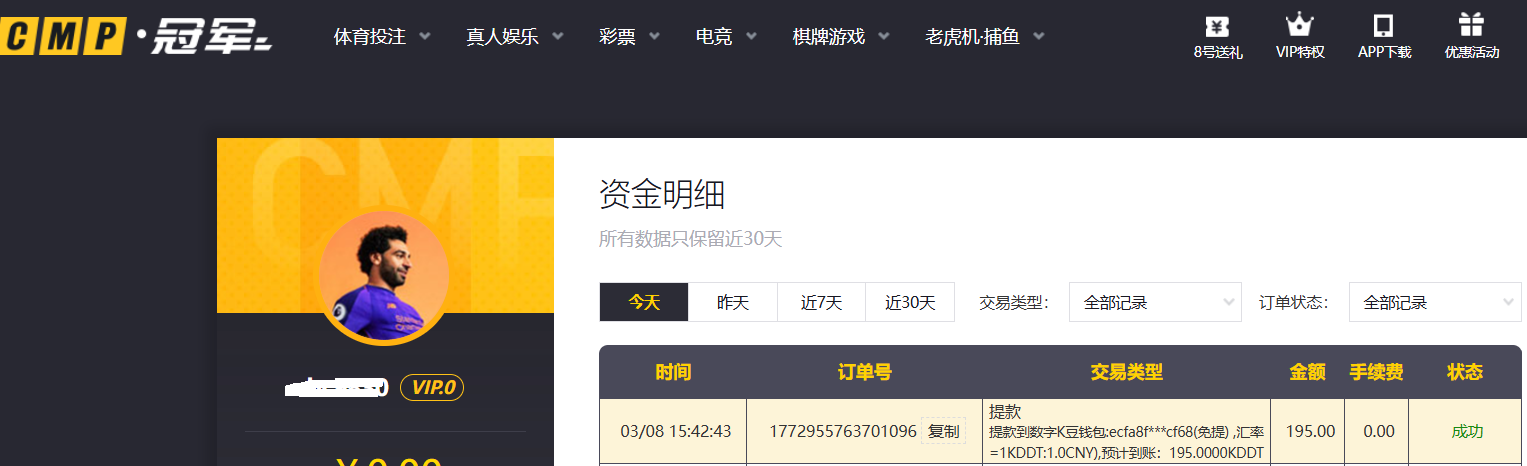Open the 优惠活动 gift box icon
Screen dimensions: 1527x466
(1471, 25)
